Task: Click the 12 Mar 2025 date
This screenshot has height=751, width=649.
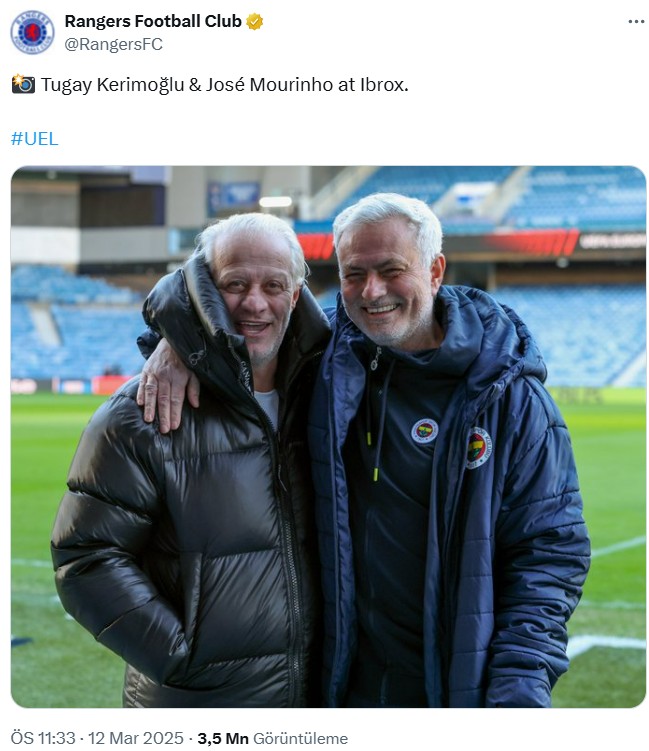Action: pos(136,738)
